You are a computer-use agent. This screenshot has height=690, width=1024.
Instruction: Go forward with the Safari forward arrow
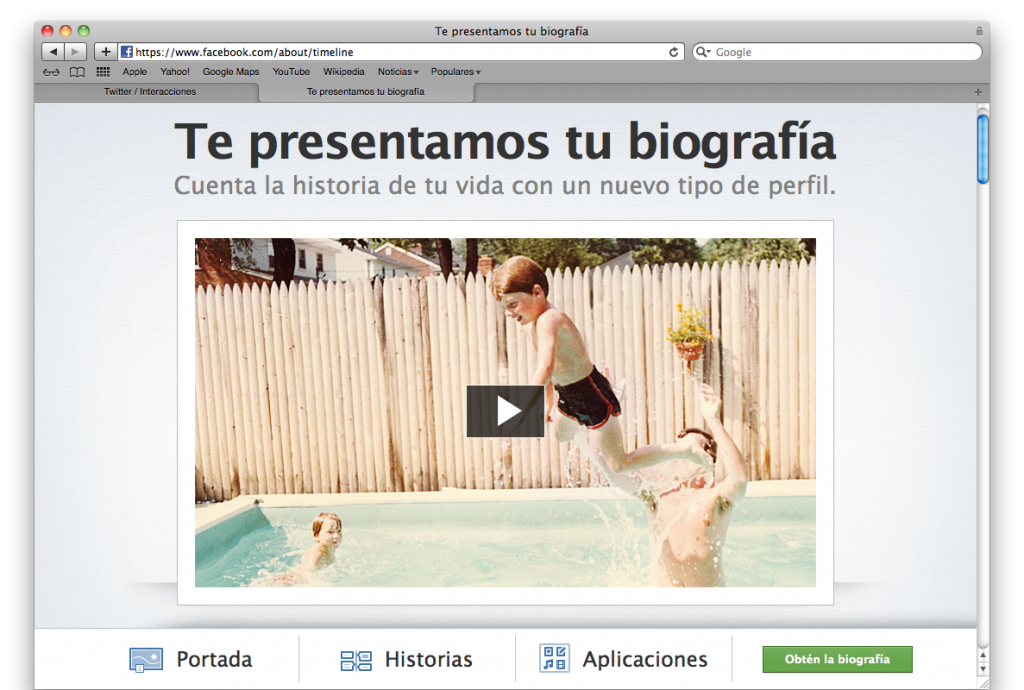pos(76,52)
